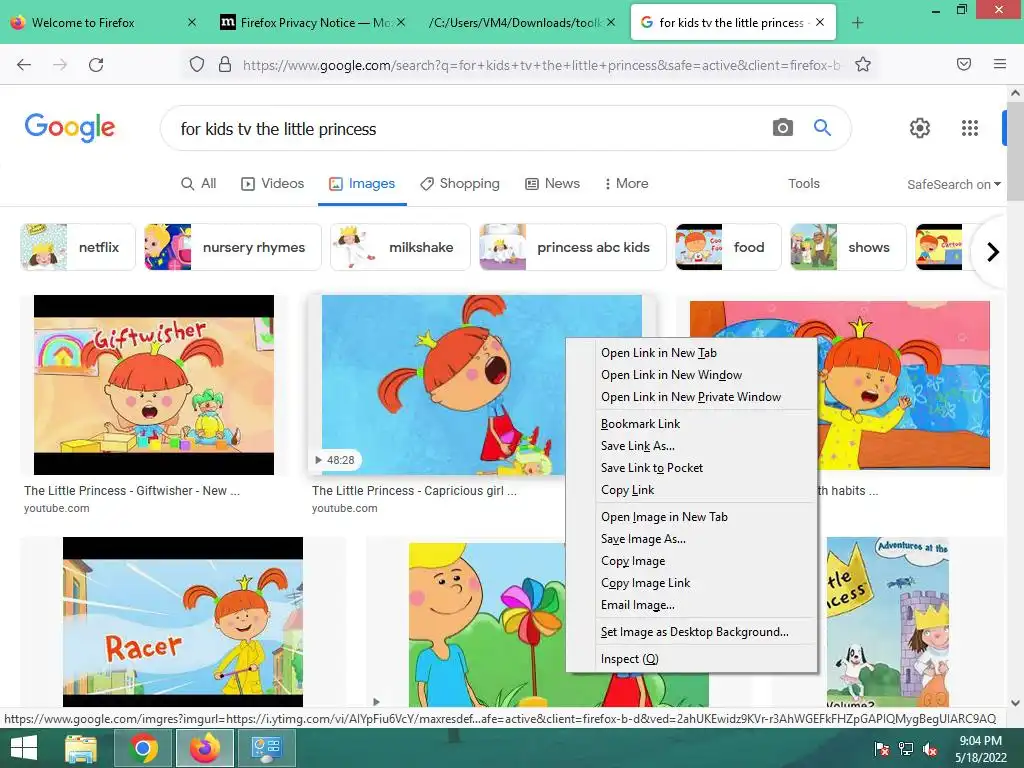1024x768 pixels.
Task: Select the Shopping results tab
Action: tap(460, 184)
